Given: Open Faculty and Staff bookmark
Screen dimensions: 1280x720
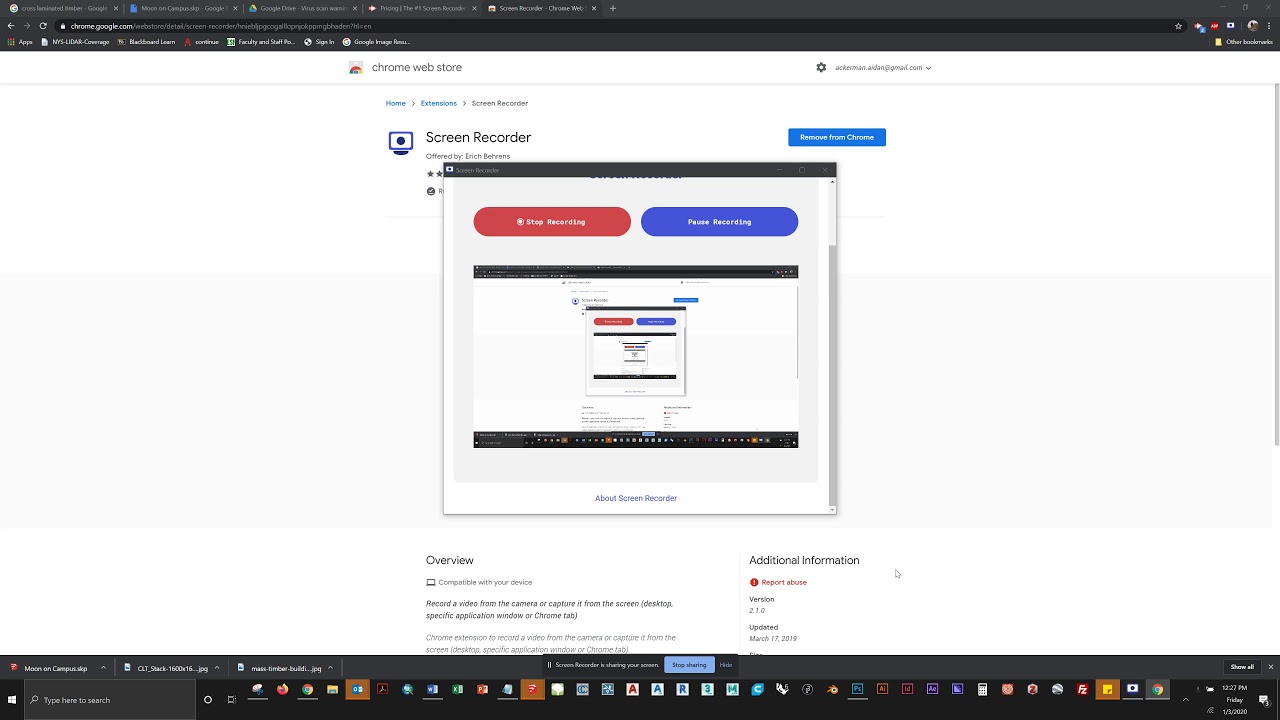Looking at the screenshot, I should coord(261,42).
